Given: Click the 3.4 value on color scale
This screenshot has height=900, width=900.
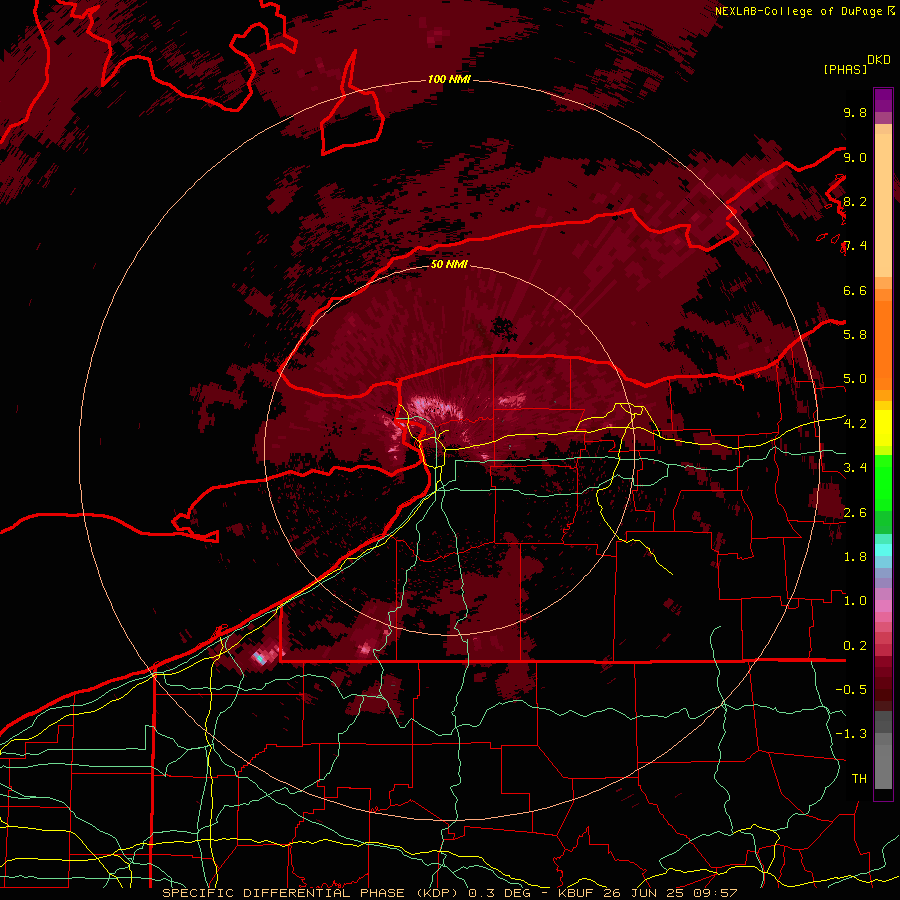Looking at the screenshot, I should coord(855,468).
